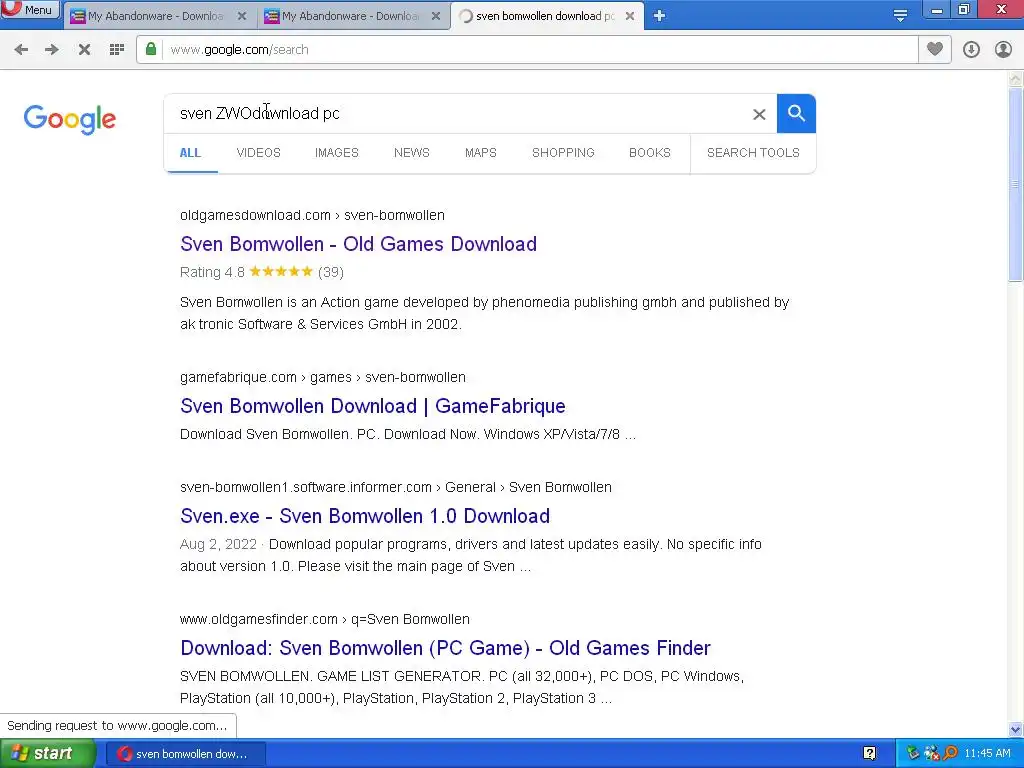1024x768 pixels.
Task: Click the green shield tray icon
Action: pos(912,754)
